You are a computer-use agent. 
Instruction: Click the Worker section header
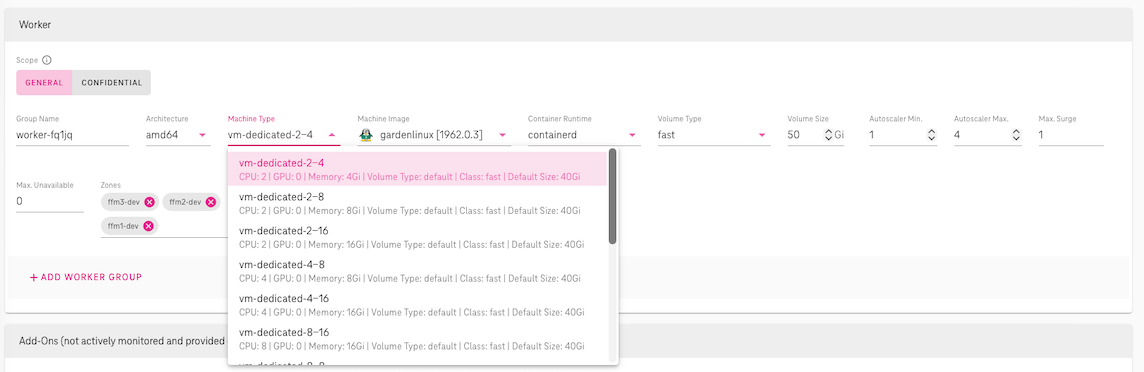[569, 25]
